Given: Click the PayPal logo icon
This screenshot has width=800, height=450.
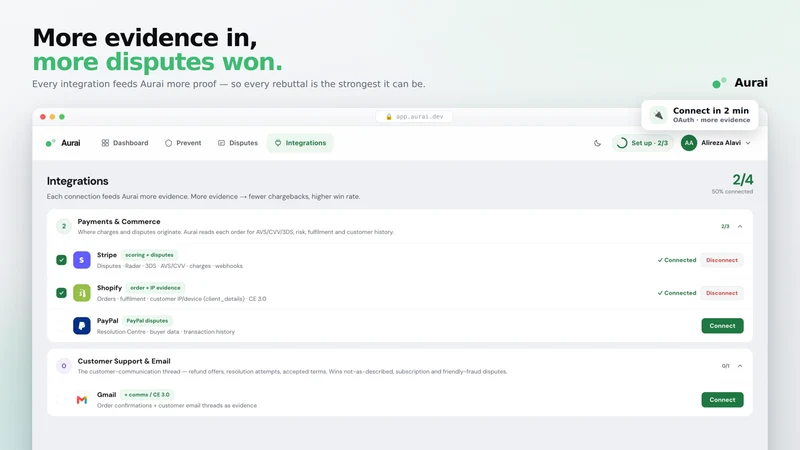Looking at the screenshot, I should 82,326.
